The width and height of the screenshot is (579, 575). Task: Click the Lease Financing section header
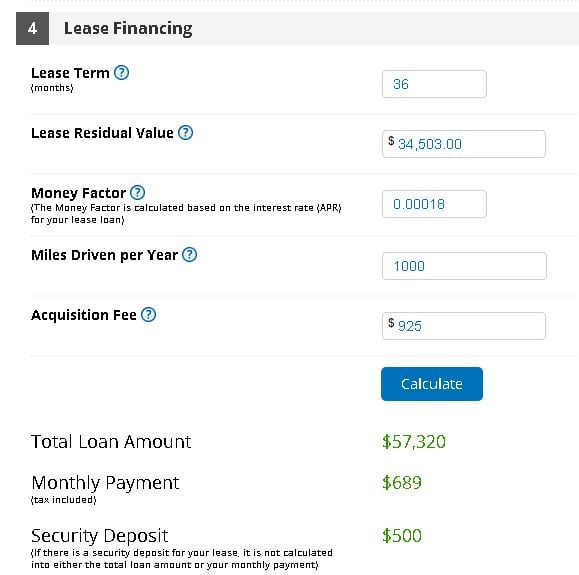[x=128, y=28]
